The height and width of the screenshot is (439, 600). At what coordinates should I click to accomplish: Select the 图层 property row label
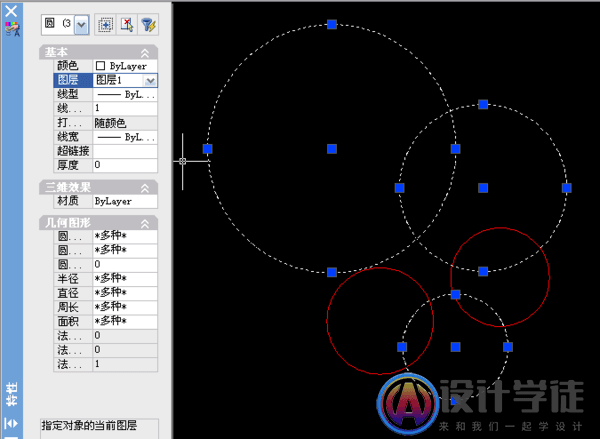[73, 80]
